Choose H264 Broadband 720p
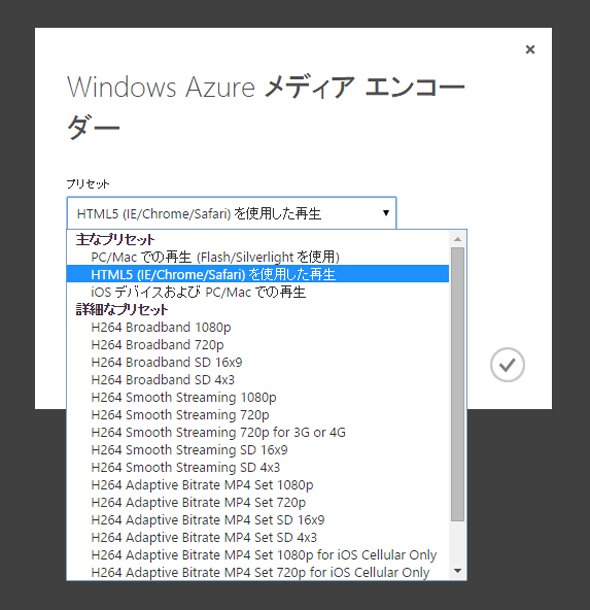590x610 pixels. (257, 345)
